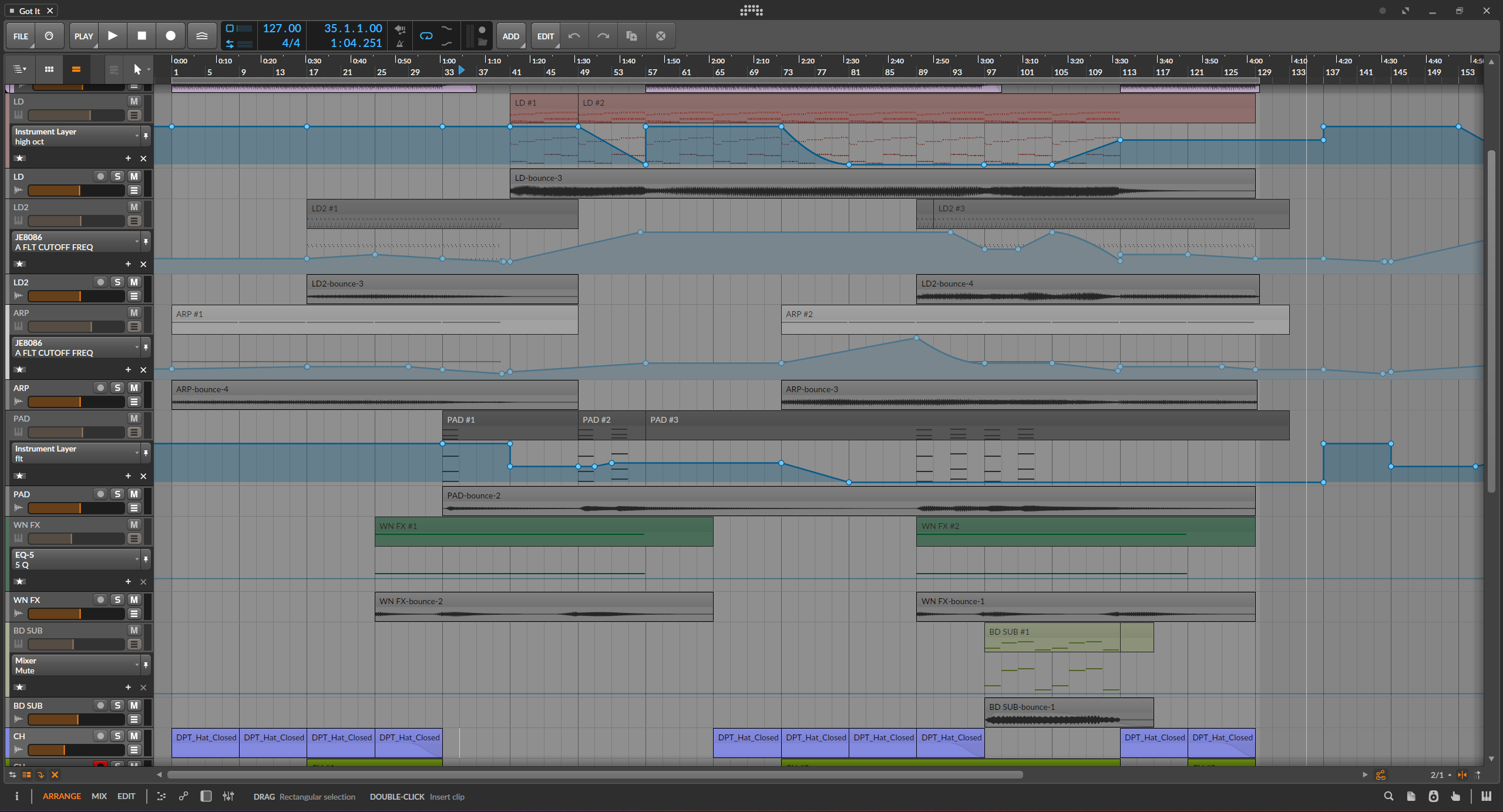Open the search browser magnifier icon
Image resolution: width=1503 pixels, height=812 pixels.
pos(1388,796)
